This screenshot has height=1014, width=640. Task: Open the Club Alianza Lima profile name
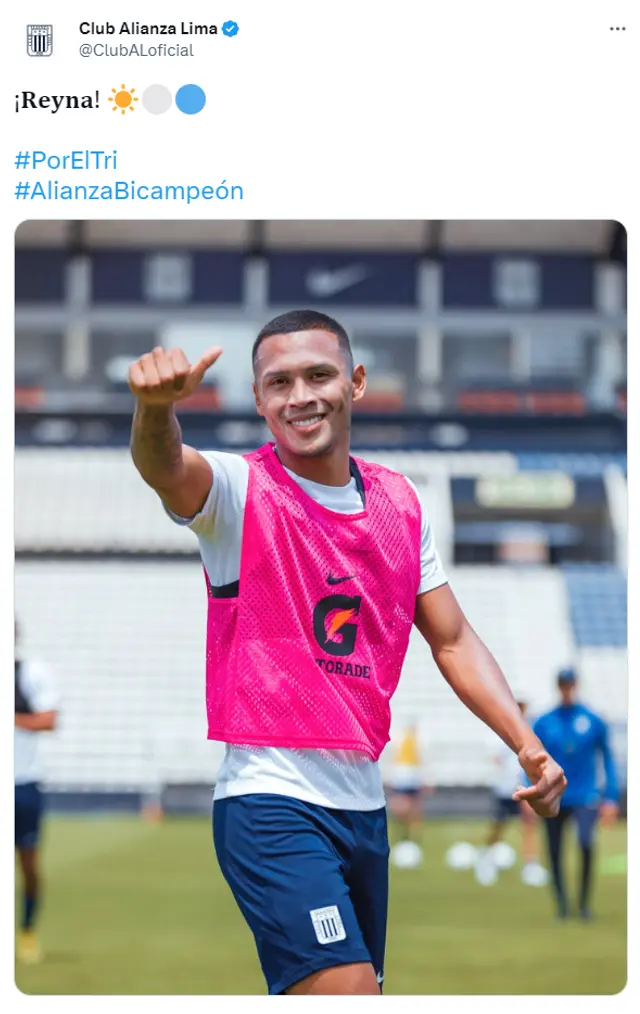click(x=148, y=28)
